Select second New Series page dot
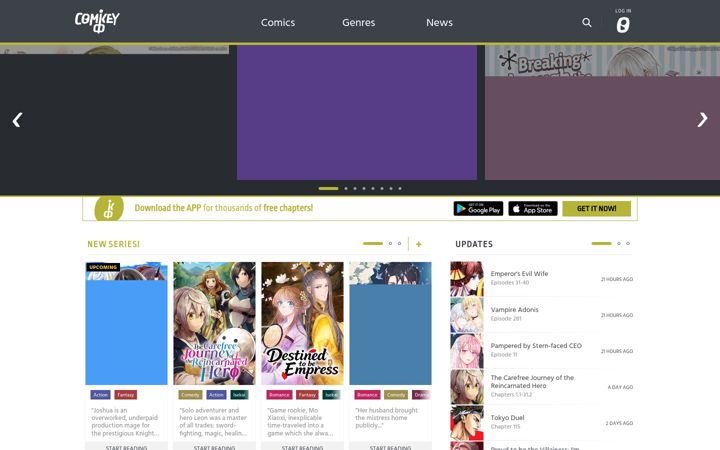Viewport: 720px width, 450px height. pos(390,243)
